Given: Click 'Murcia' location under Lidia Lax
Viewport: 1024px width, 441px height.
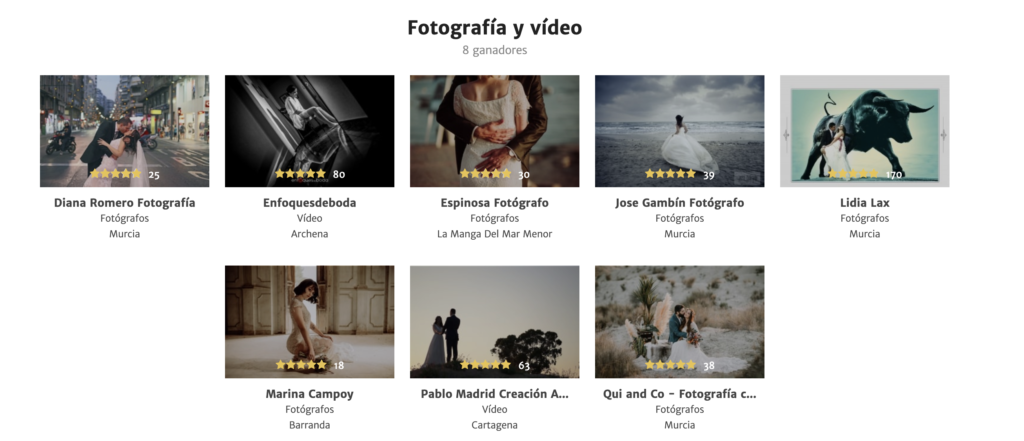Looking at the screenshot, I should (x=865, y=234).
